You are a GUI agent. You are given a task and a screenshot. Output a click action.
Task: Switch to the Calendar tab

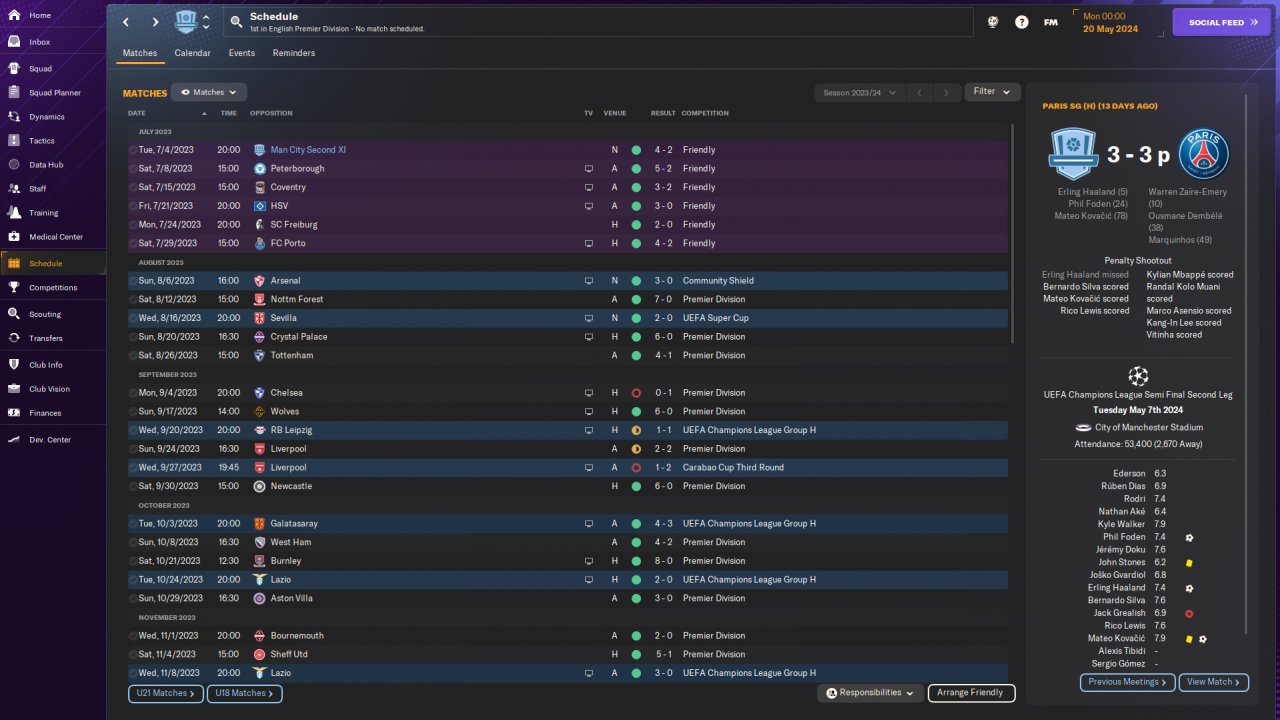[192, 53]
